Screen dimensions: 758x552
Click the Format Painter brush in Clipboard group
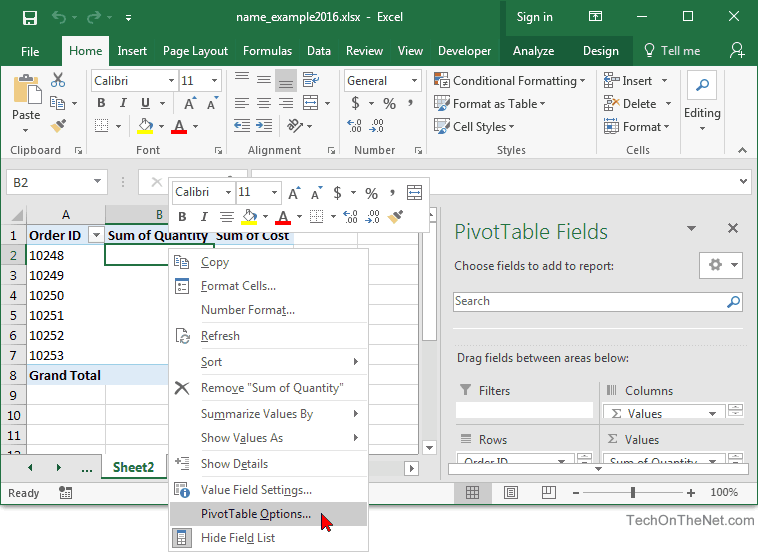pyautogui.click(x=58, y=126)
